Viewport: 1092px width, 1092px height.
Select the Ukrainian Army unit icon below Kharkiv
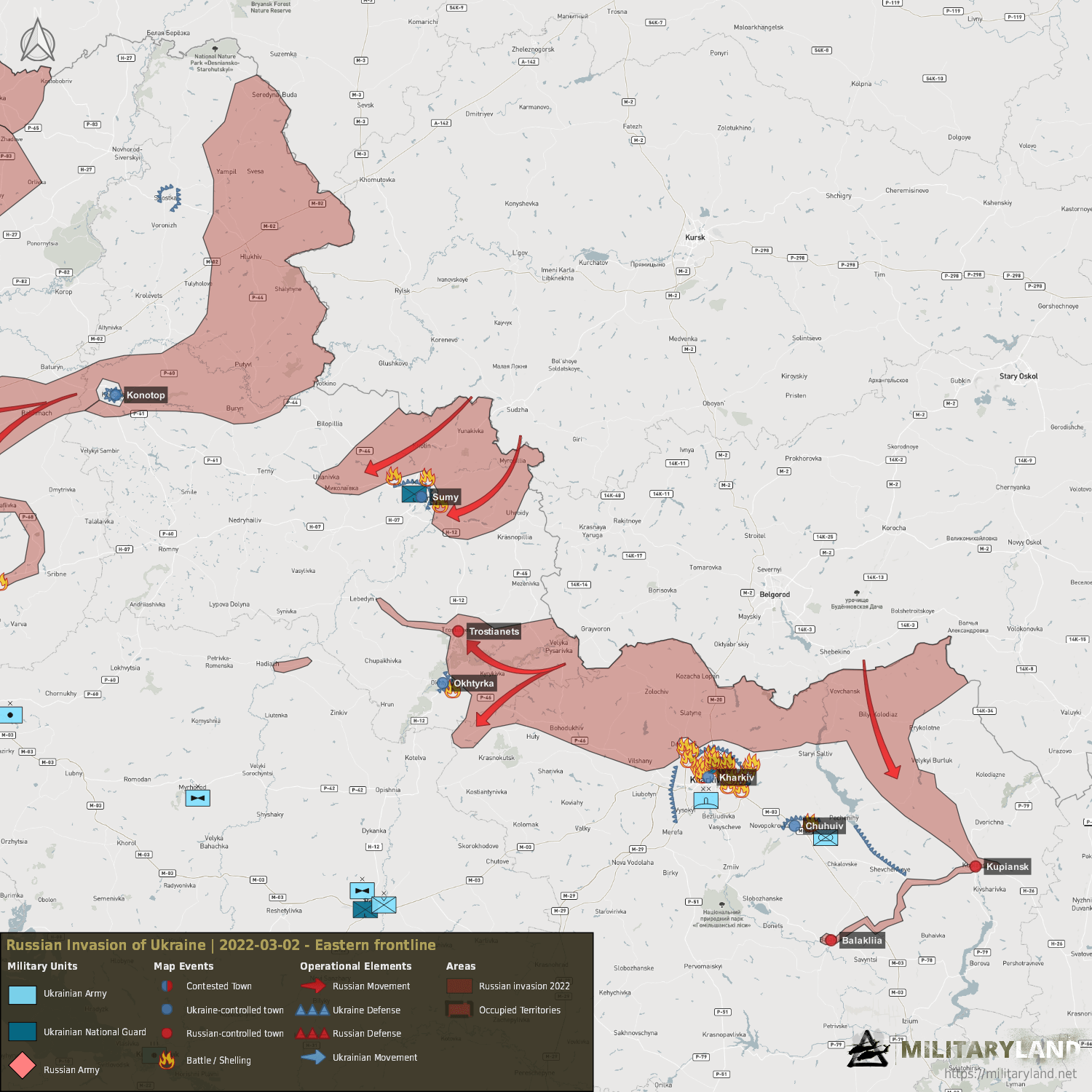[706, 801]
